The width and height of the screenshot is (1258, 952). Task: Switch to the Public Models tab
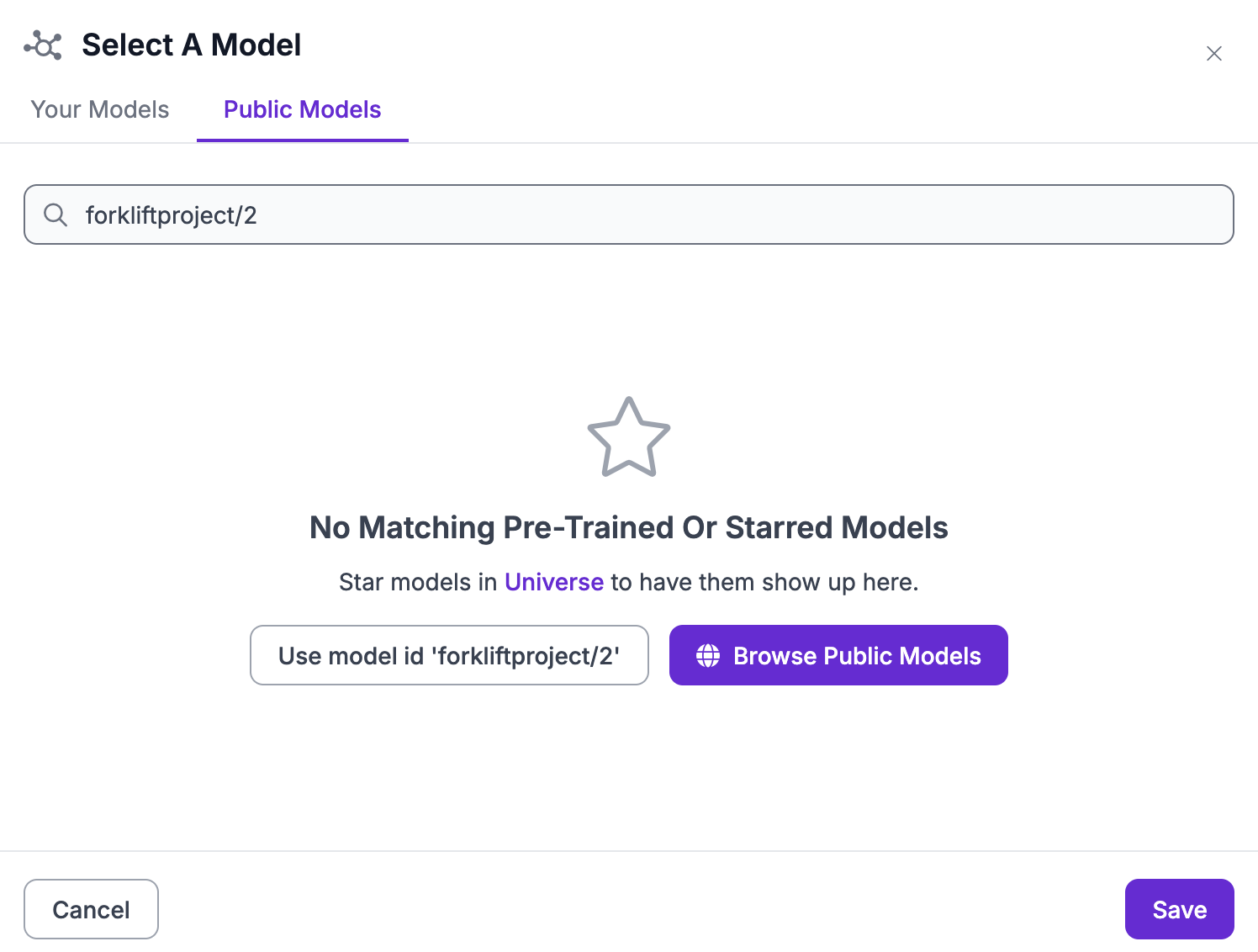[x=302, y=109]
